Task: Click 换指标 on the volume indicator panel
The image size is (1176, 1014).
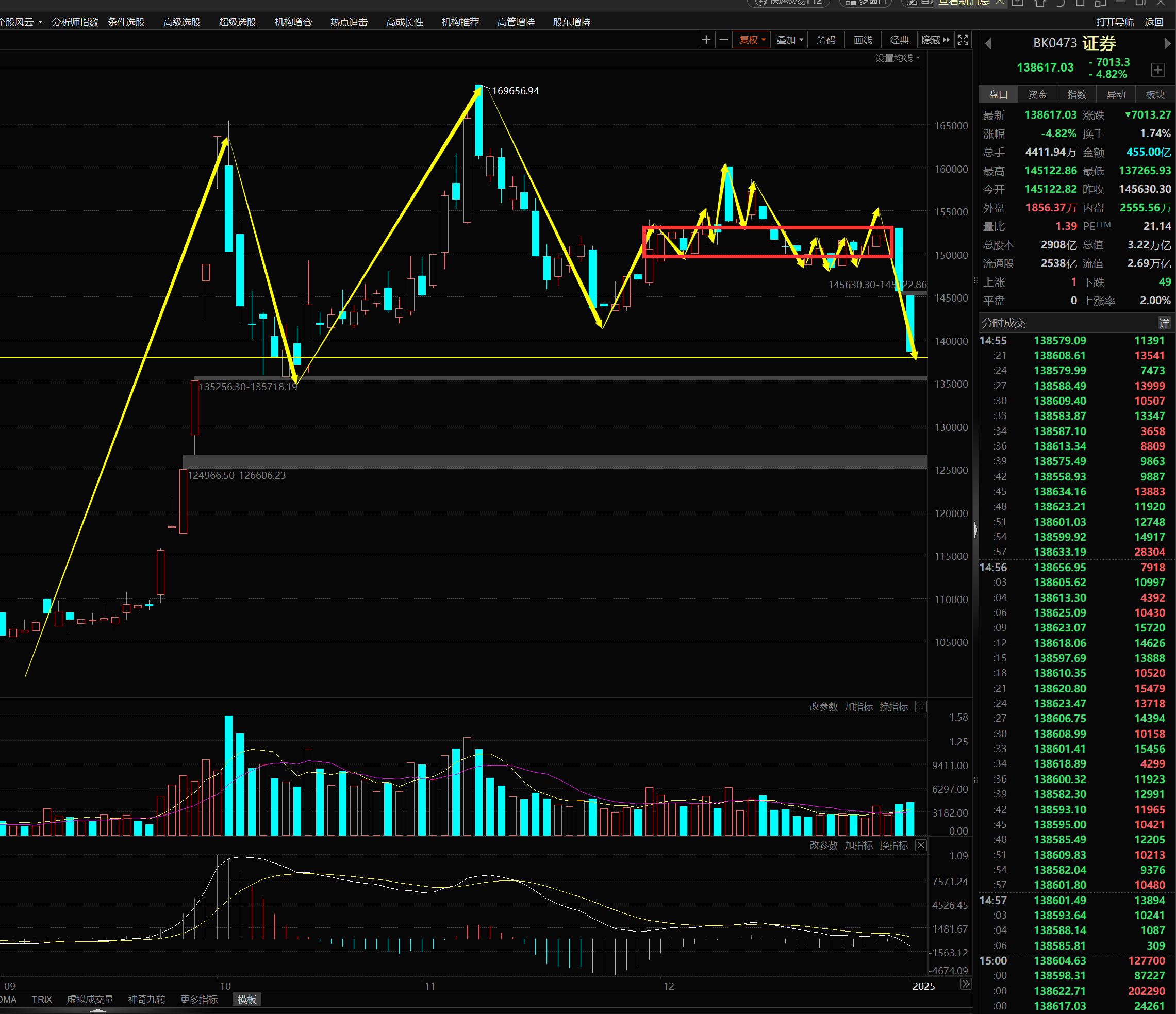Action: 893,706
